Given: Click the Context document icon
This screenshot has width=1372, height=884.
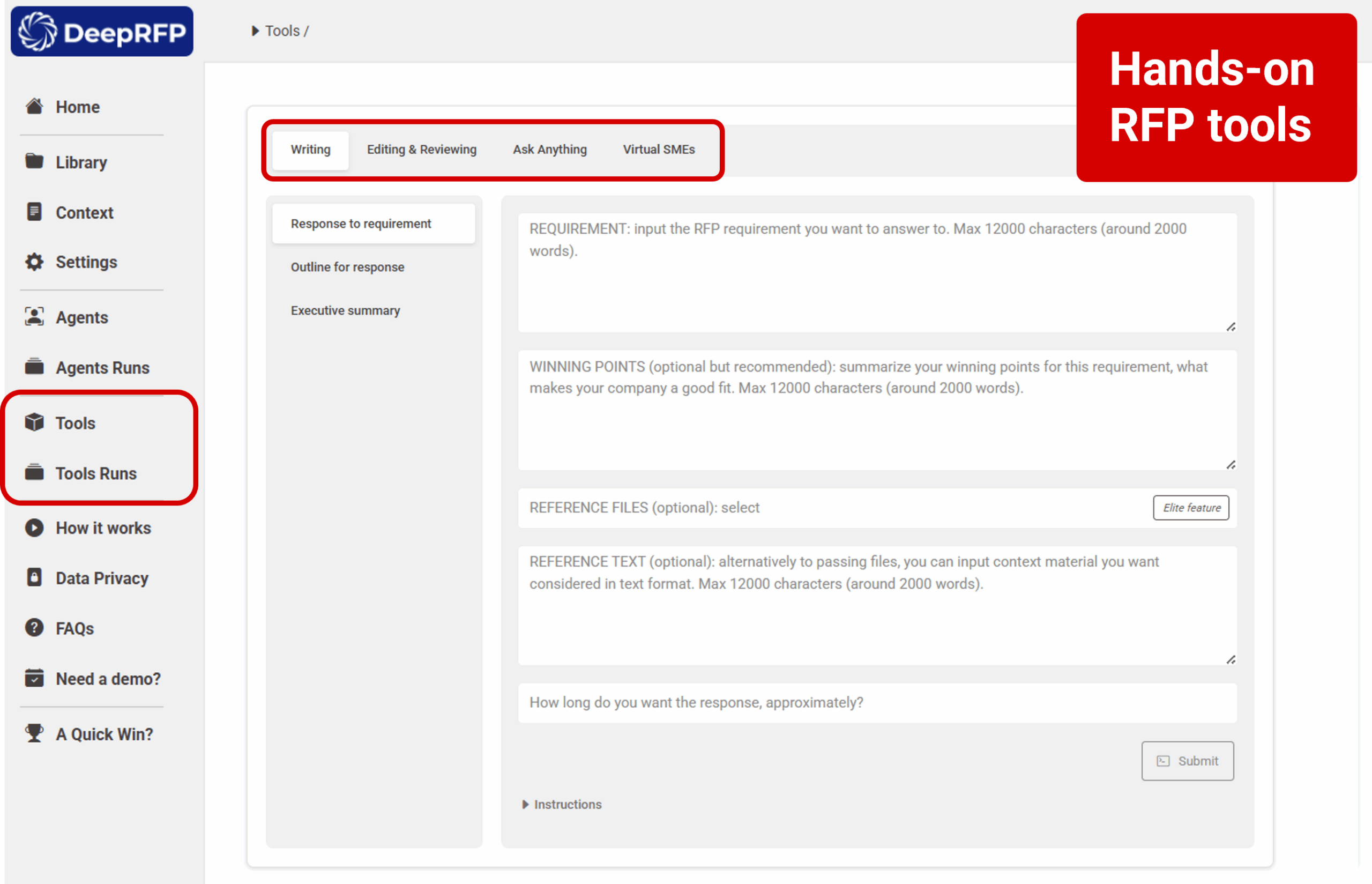Looking at the screenshot, I should point(34,212).
